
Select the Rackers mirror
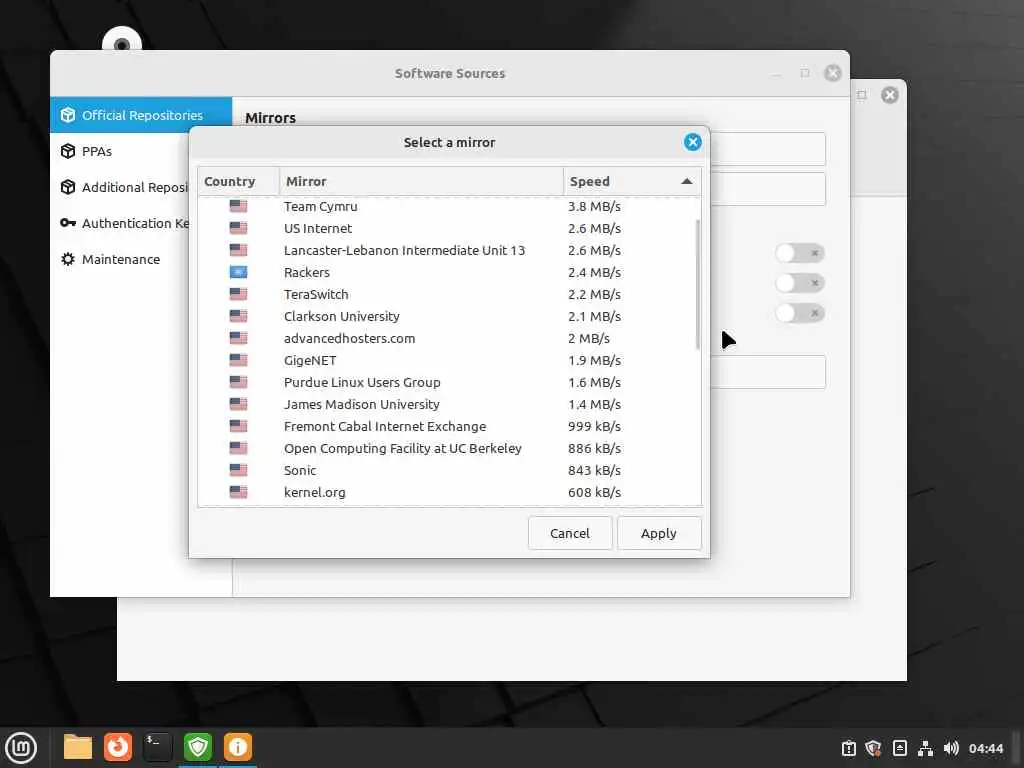click(449, 272)
